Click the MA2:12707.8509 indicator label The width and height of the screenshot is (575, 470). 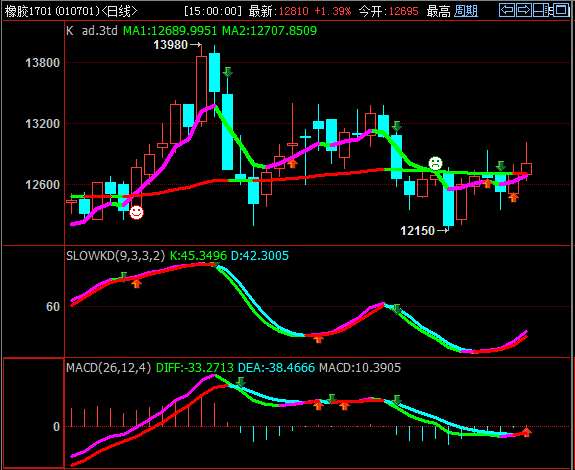coord(270,30)
